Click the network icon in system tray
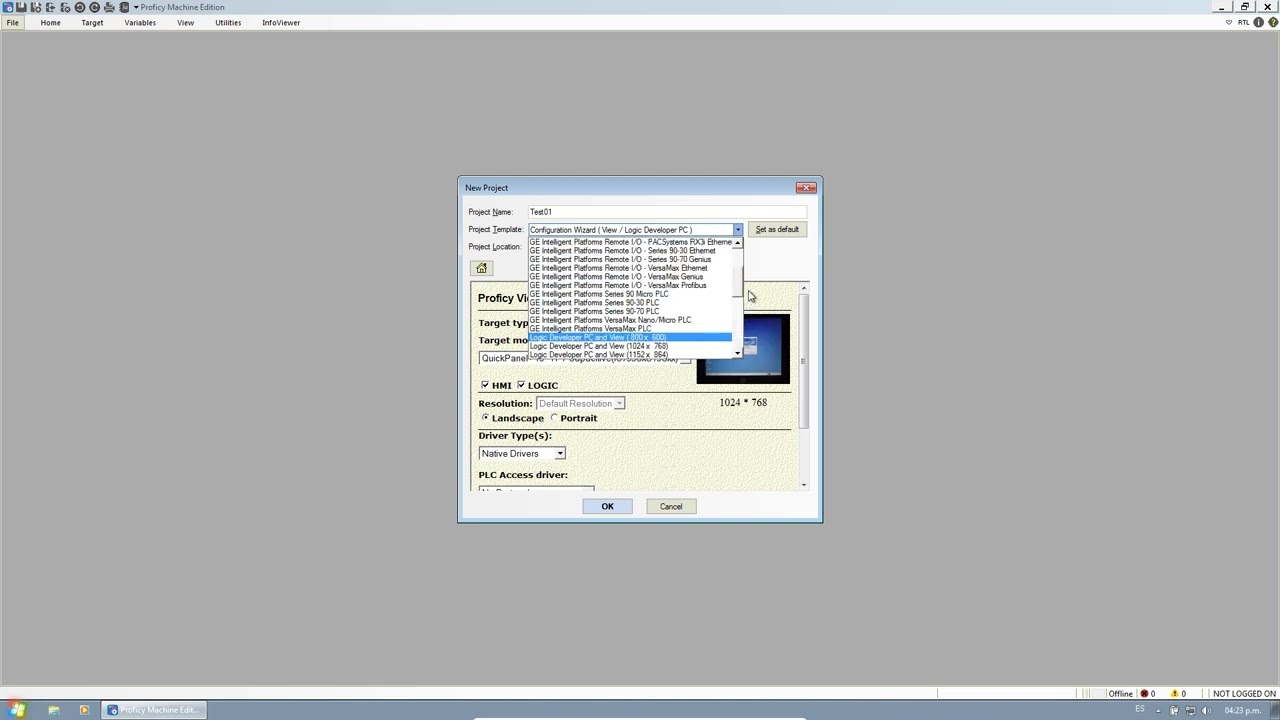This screenshot has width=1280, height=720. [1190, 710]
